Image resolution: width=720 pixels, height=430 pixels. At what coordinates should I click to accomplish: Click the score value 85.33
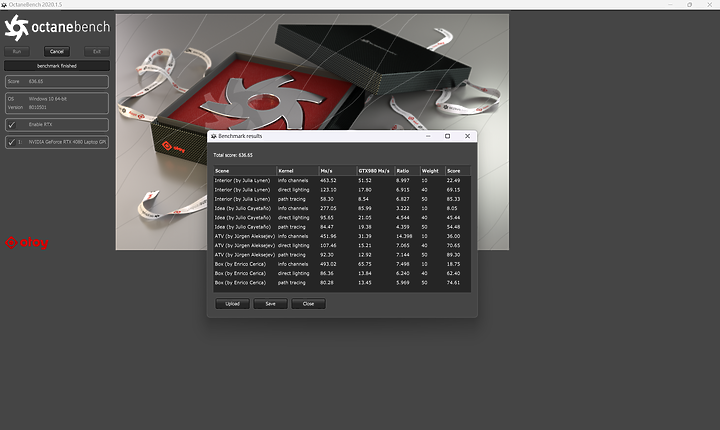pos(453,199)
